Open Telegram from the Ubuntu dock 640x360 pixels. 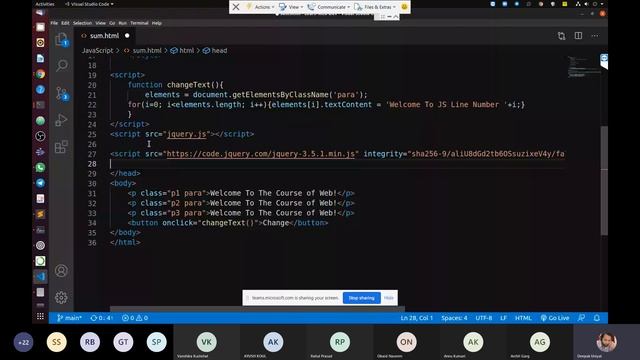pyautogui.click(x=40, y=183)
